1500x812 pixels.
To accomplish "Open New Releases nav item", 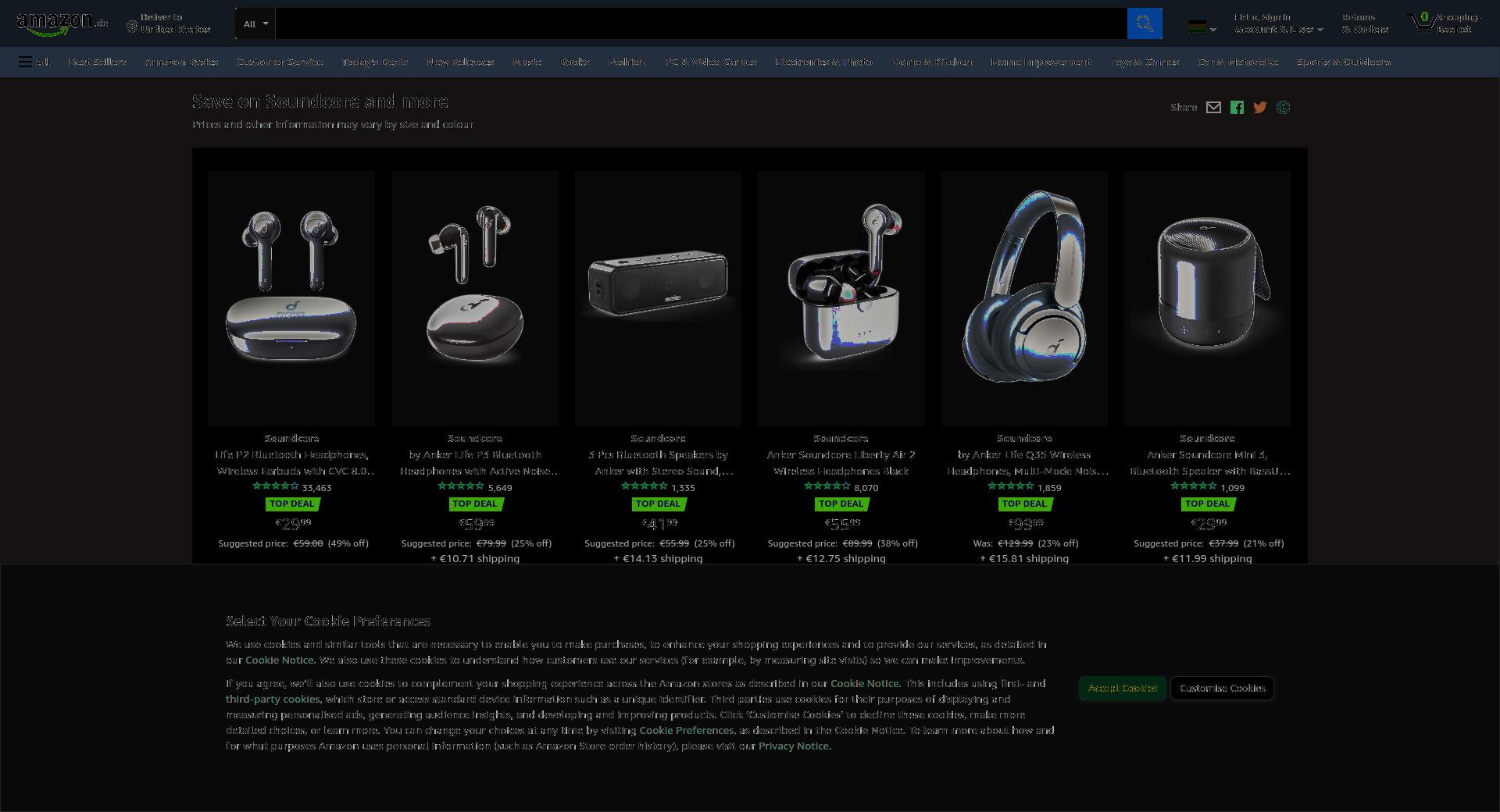I will 460,62.
